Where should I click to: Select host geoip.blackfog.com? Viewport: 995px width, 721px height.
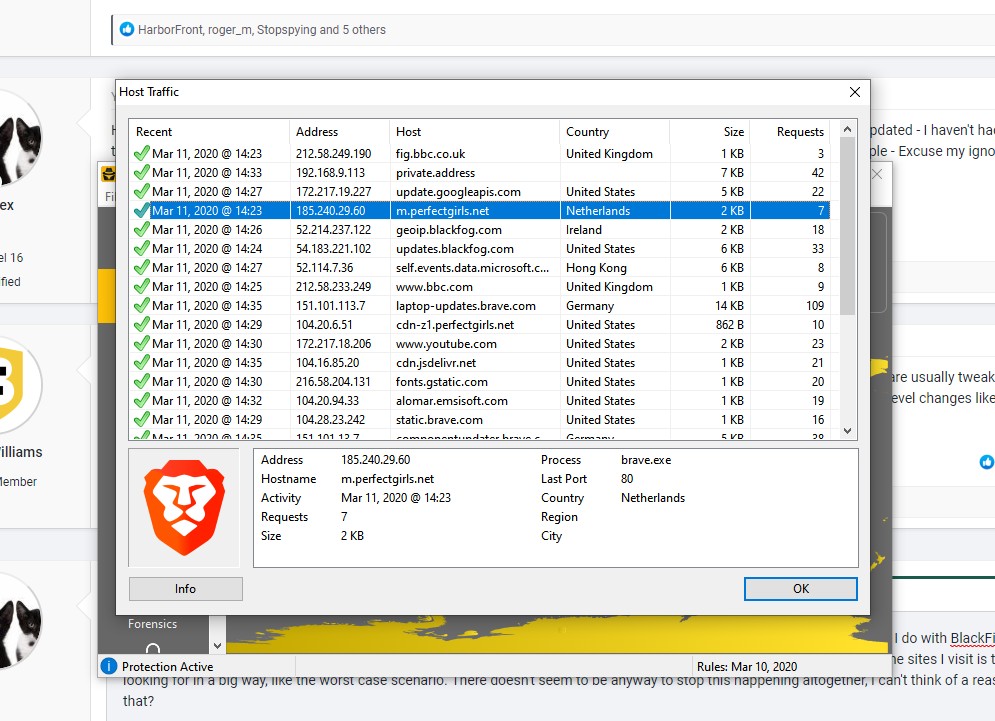coord(449,230)
